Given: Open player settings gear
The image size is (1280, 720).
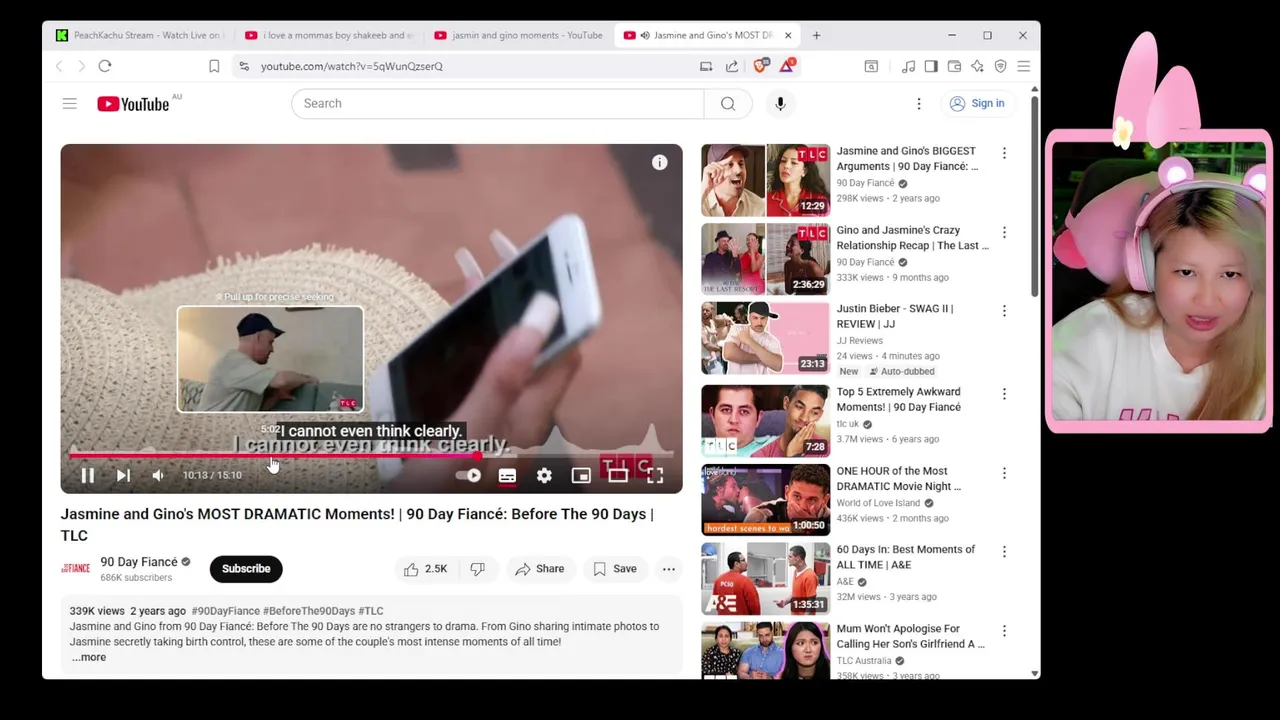Looking at the screenshot, I should [544, 476].
